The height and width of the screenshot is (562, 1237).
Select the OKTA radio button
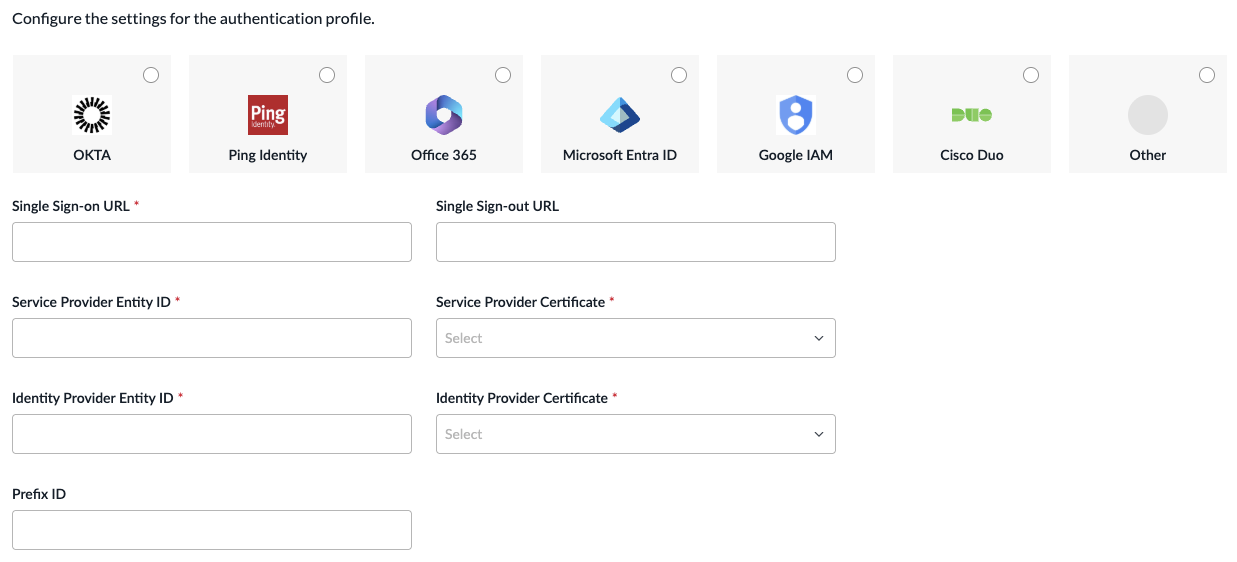pos(151,75)
